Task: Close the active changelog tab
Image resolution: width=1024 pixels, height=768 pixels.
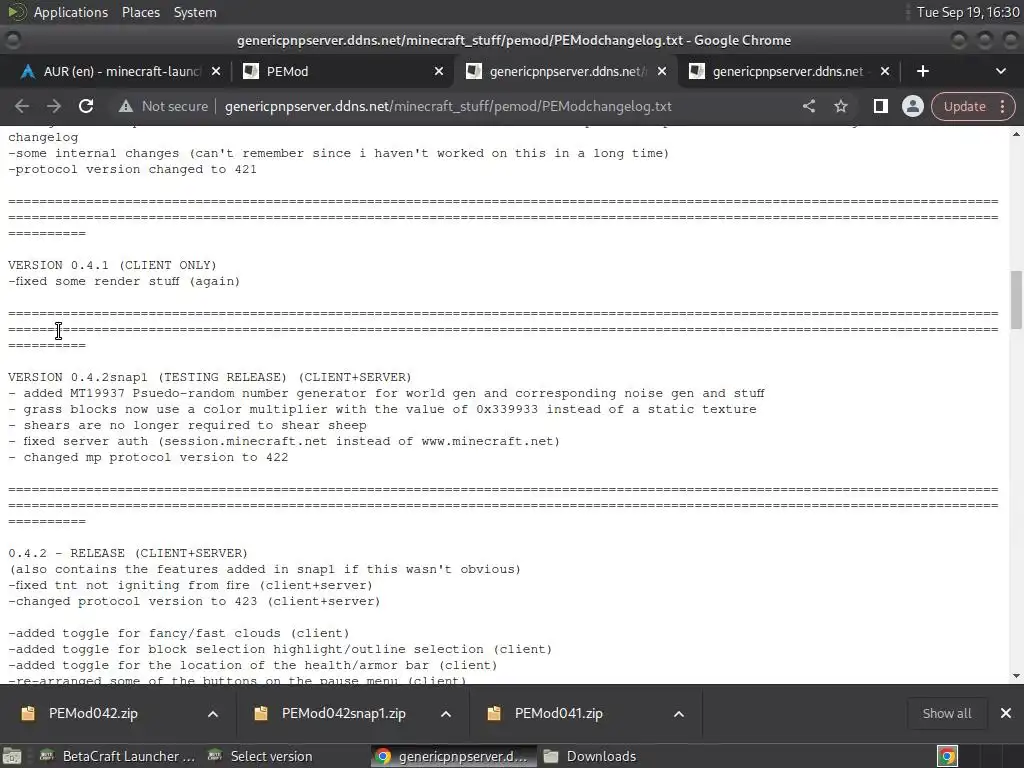Action: [662, 71]
